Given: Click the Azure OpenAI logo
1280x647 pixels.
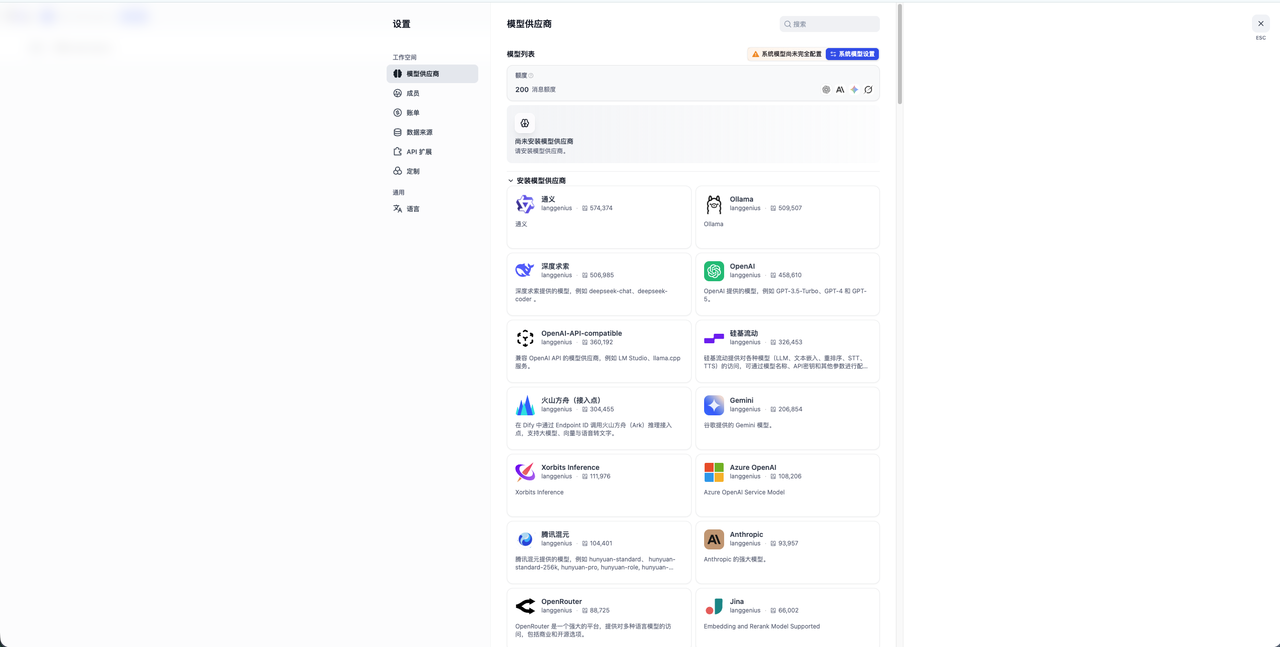Looking at the screenshot, I should click(714, 472).
